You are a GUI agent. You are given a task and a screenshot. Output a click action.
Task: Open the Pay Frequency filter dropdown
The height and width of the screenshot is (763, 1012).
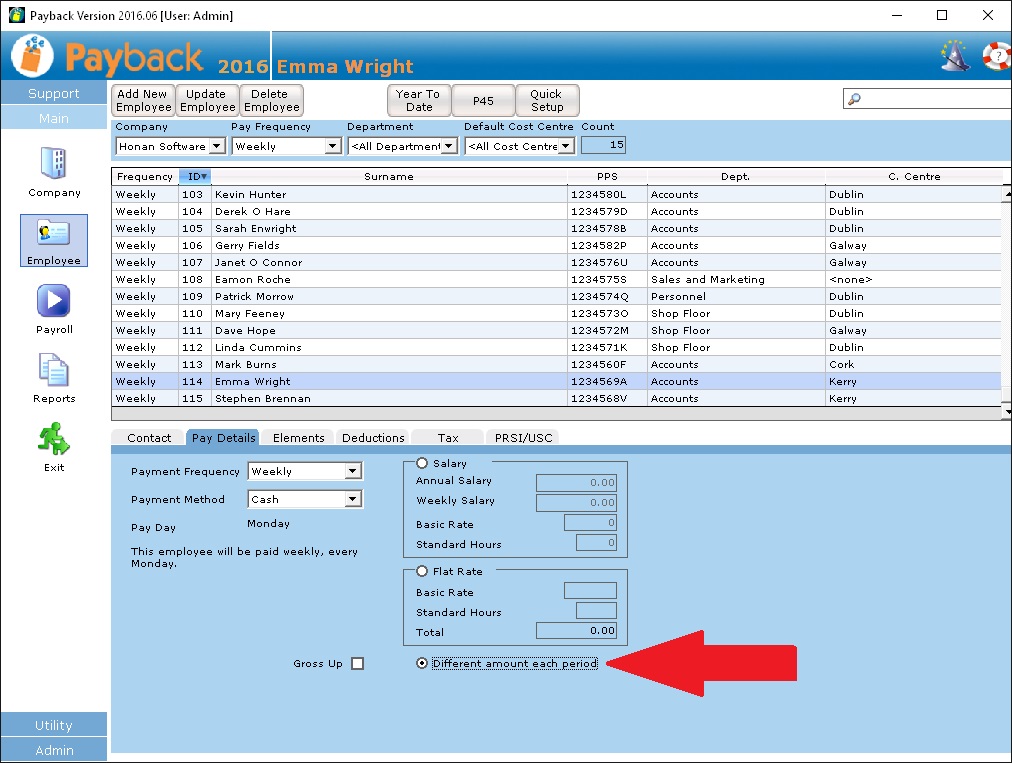pyautogui.click(x=333, y=146)
